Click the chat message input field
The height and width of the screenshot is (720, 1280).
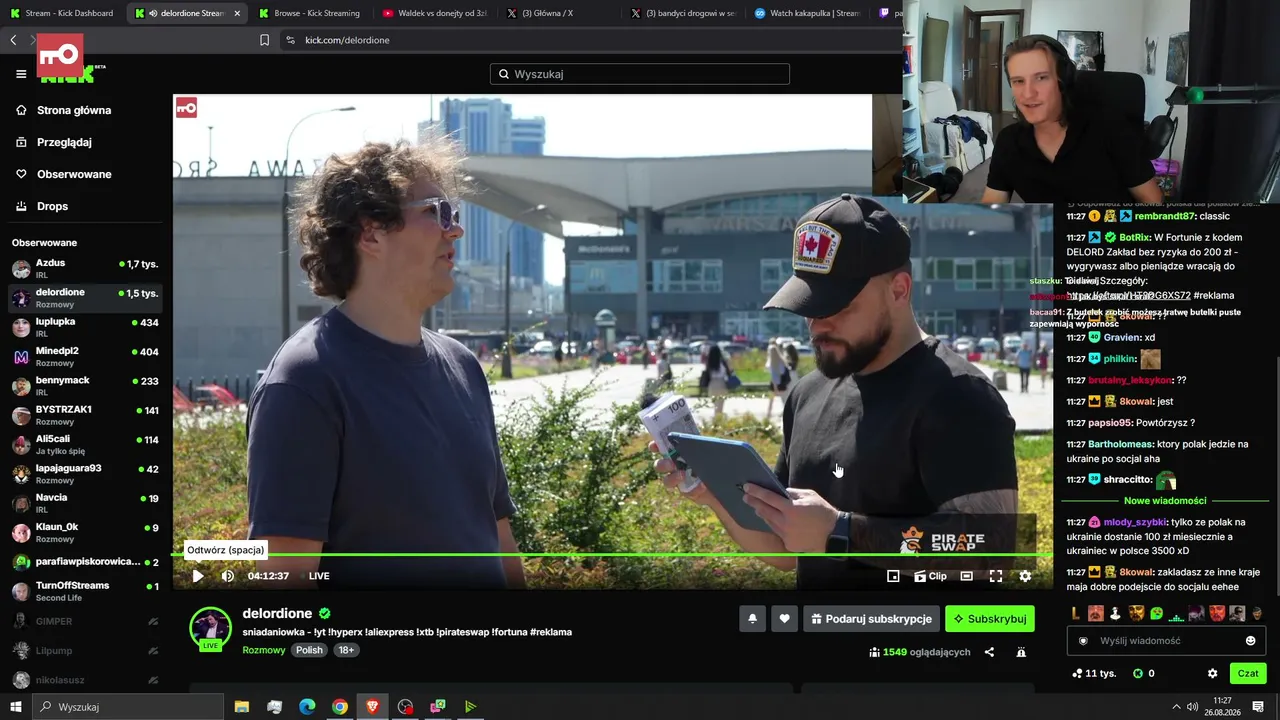coord(1166,641)
